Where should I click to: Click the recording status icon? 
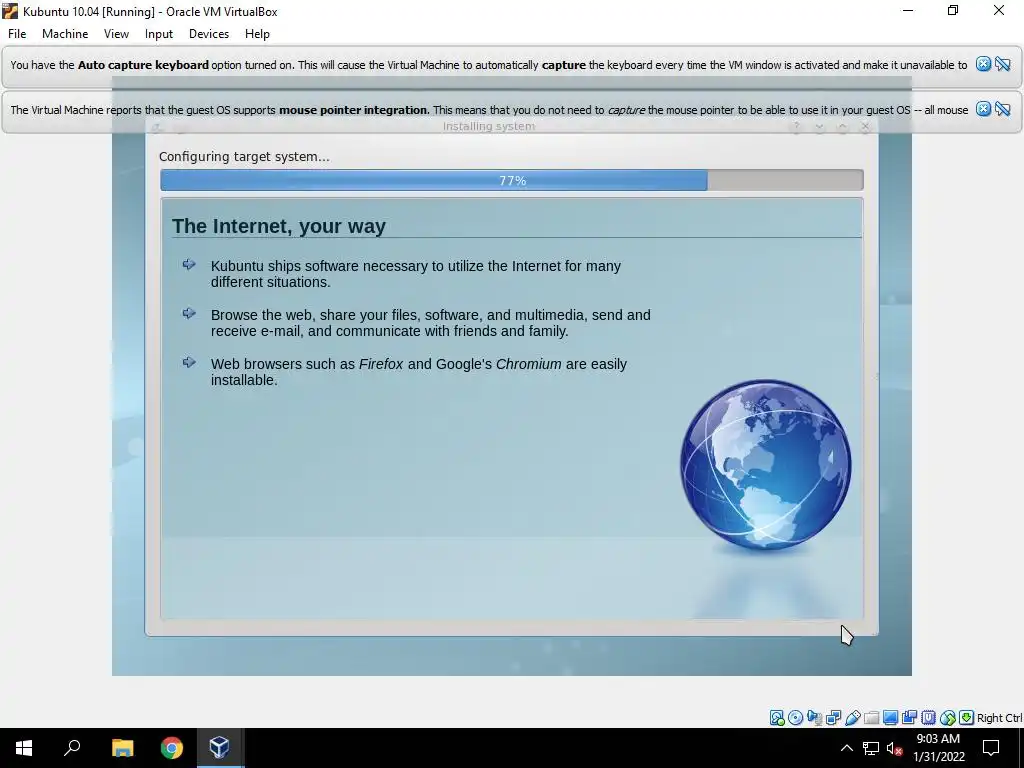(x=909, y=718)
